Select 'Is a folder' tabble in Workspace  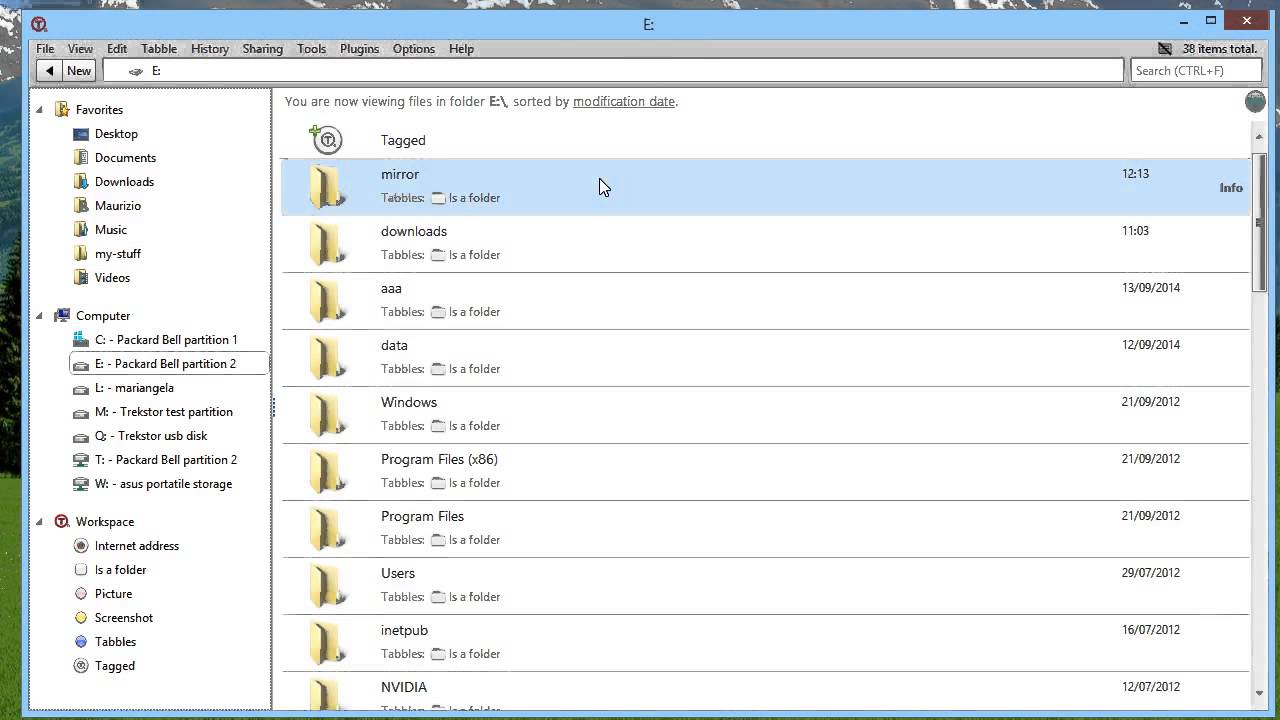(110, 569)
